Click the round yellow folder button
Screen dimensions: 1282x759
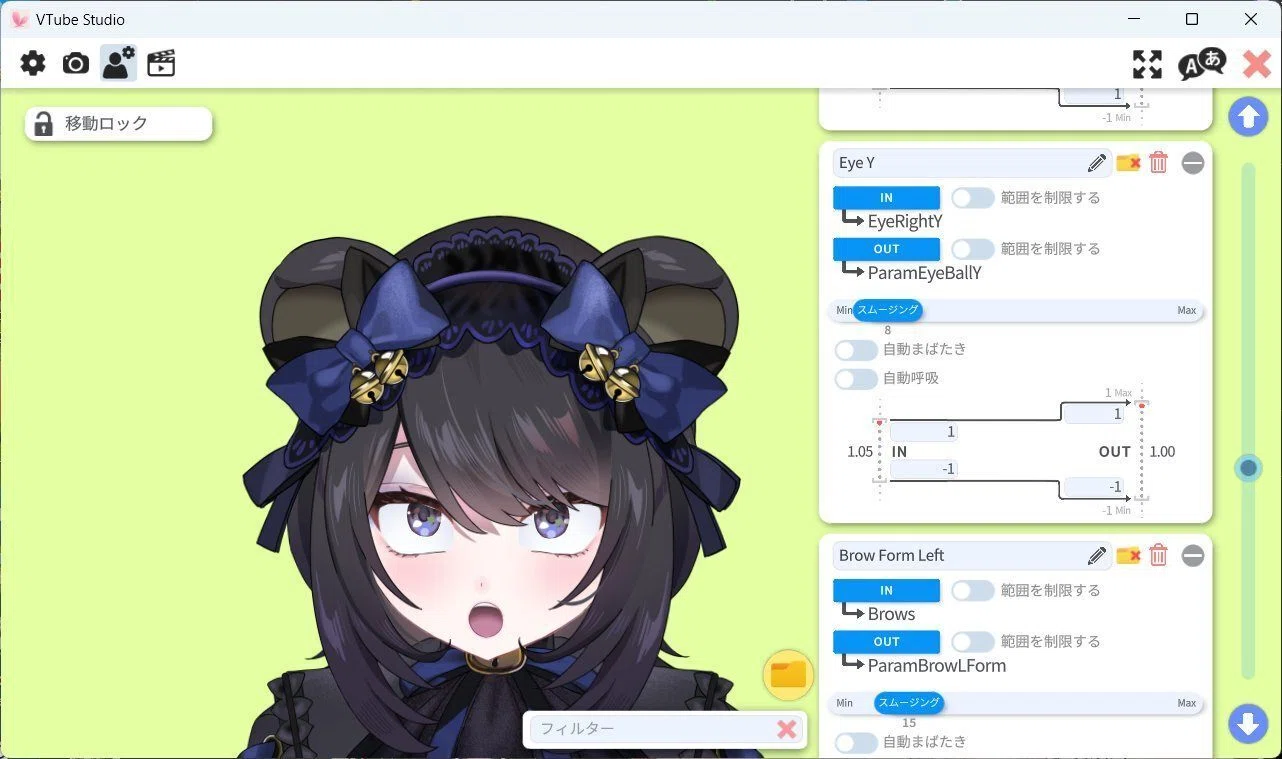coord(788,675)
